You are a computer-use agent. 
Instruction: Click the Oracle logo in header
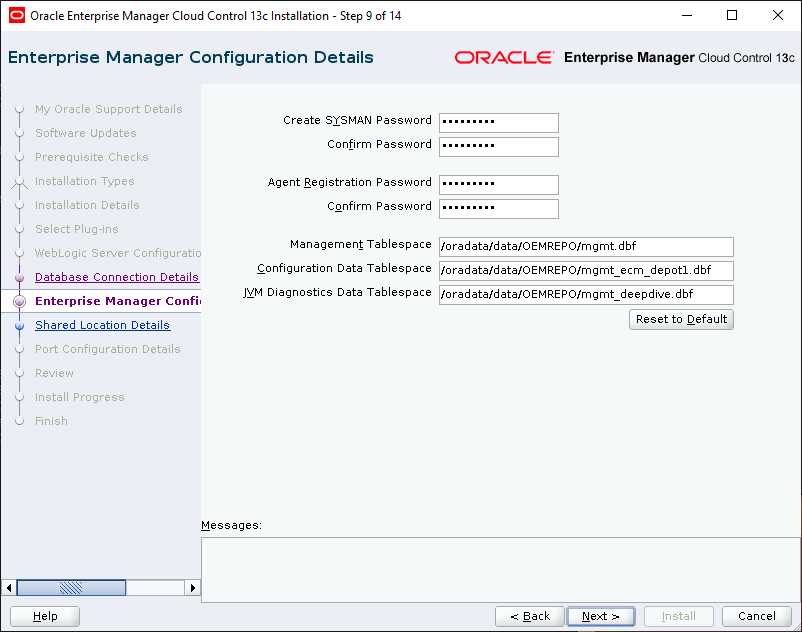(504, 57)
